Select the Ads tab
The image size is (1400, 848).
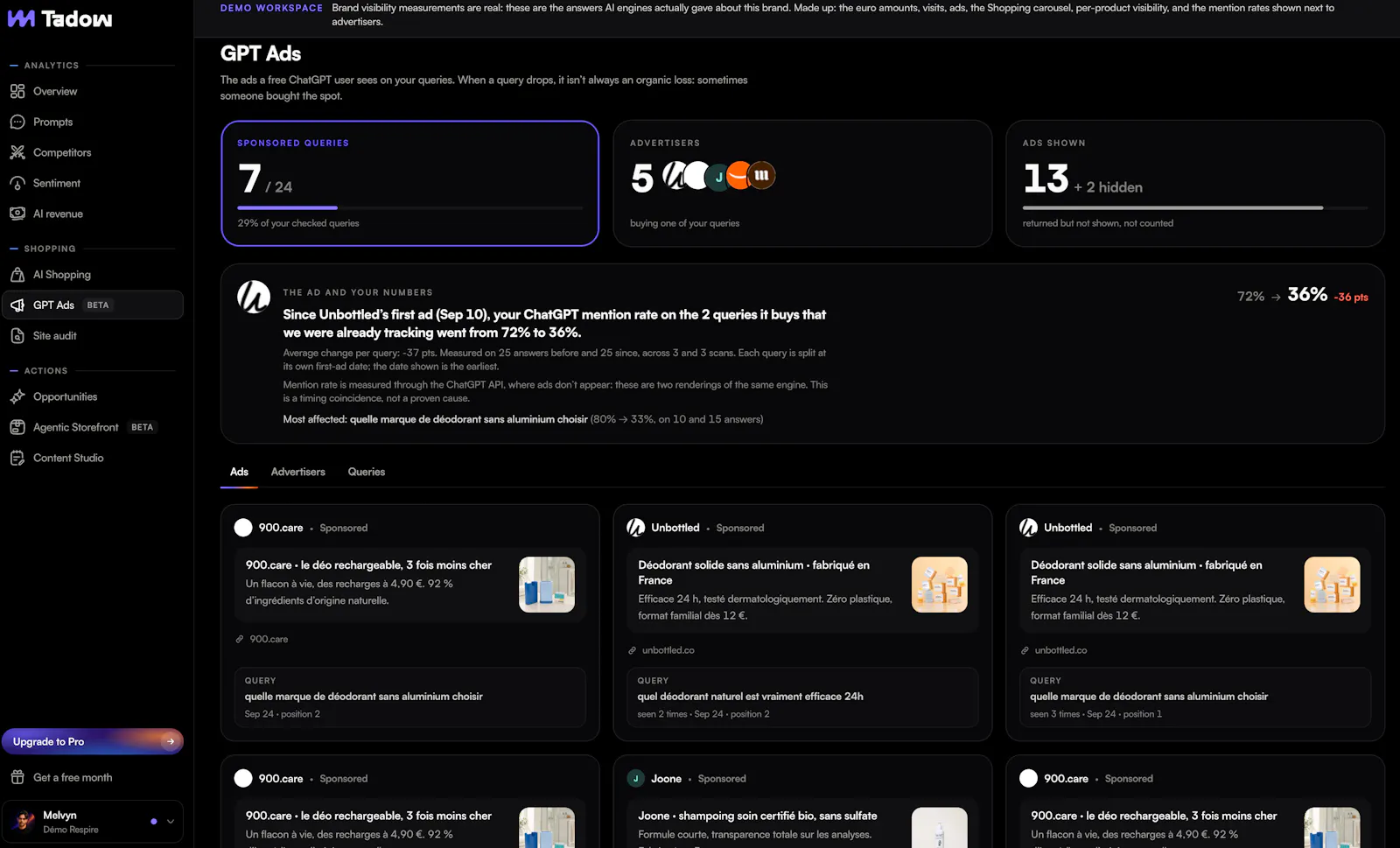(x=239, y=472)
